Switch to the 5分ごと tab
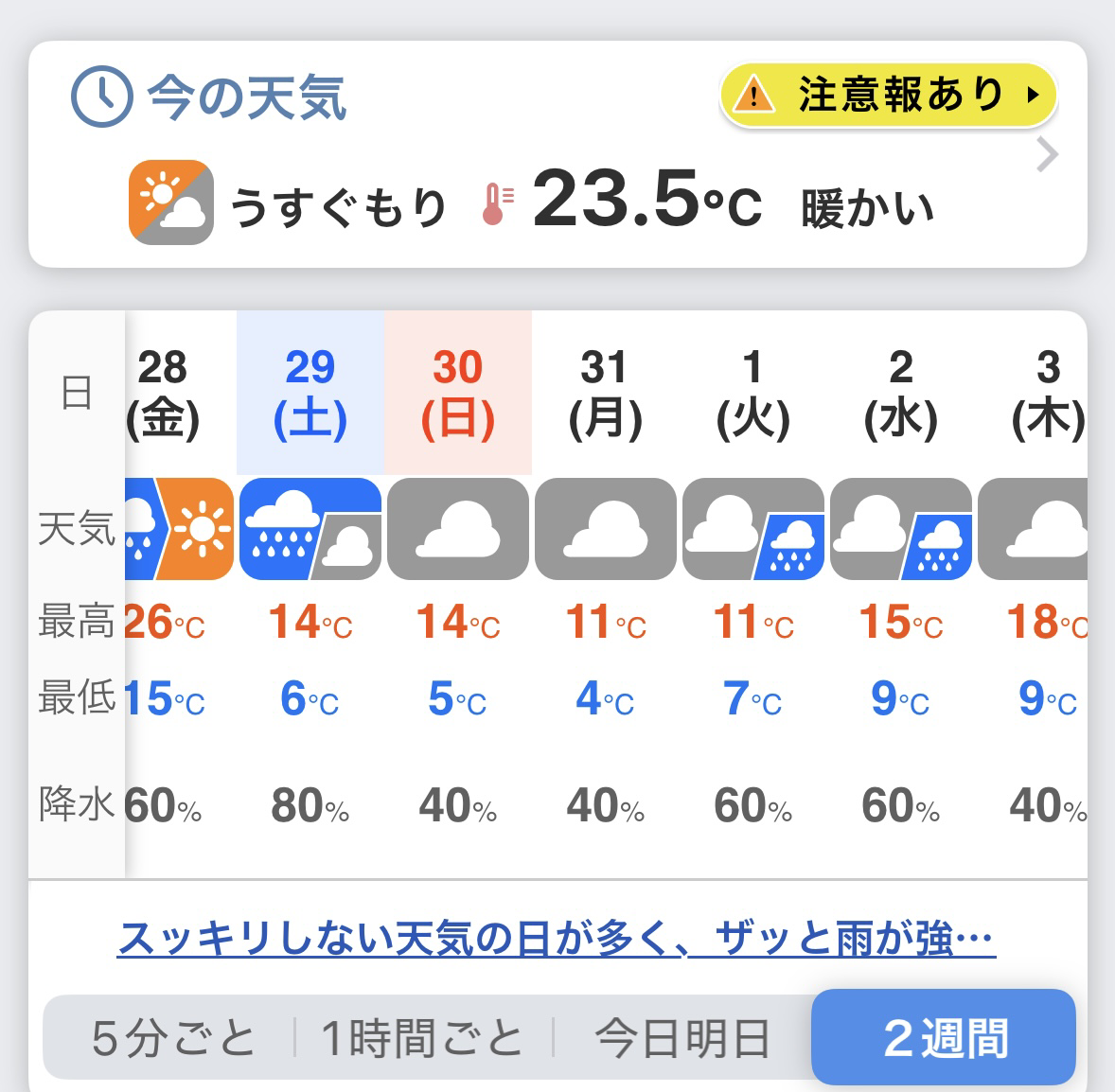Image resolution: width=1115 pixels, height=1092 pixels. [173, 1038]
